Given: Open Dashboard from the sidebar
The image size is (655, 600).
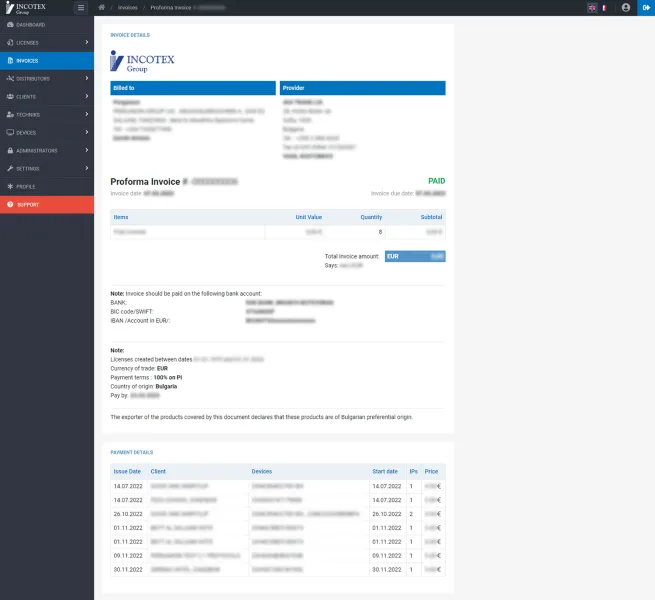Looking at the screenshot, I should (47, 25).
